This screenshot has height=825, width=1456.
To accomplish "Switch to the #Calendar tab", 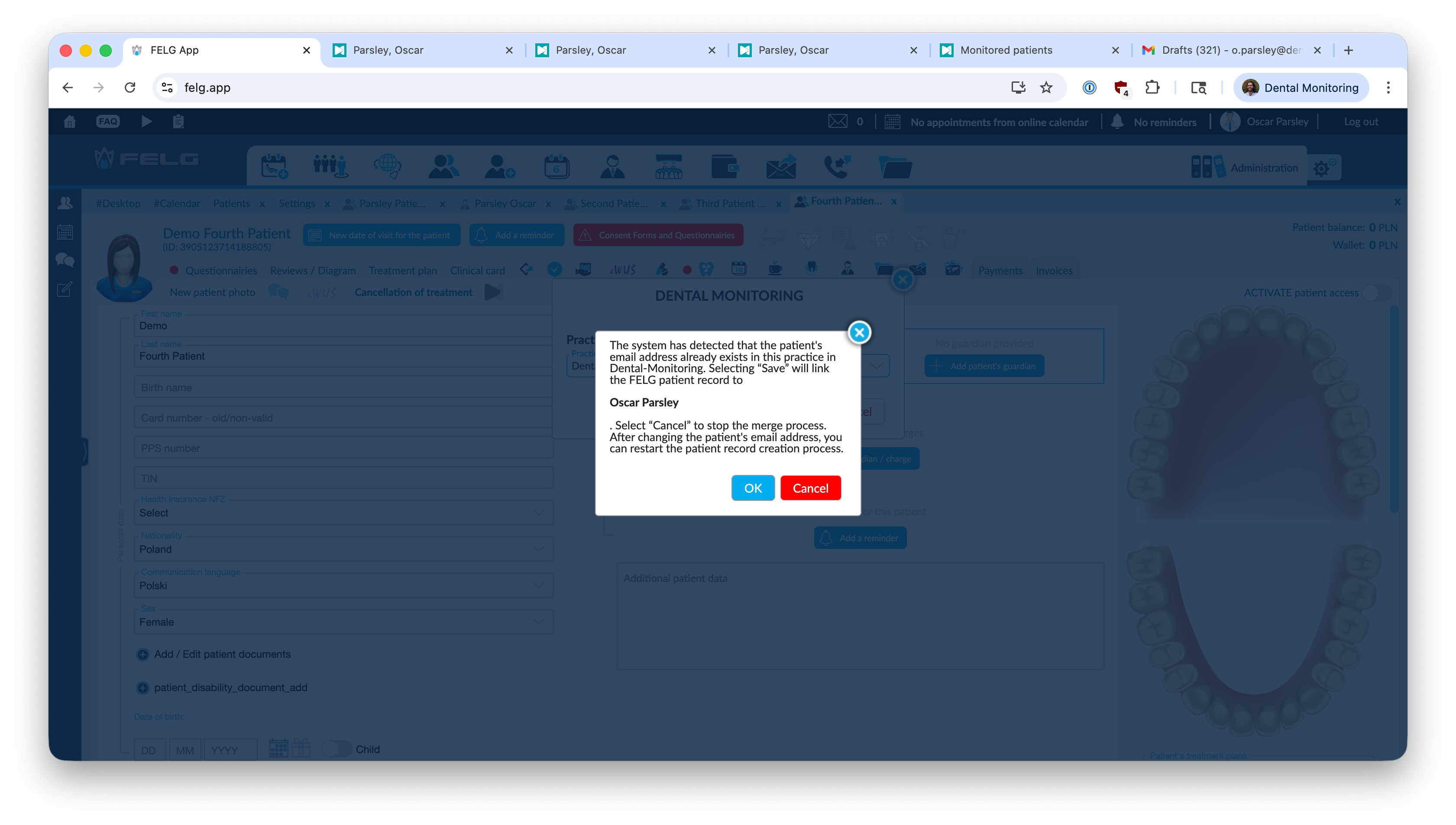I will point(177,203).
